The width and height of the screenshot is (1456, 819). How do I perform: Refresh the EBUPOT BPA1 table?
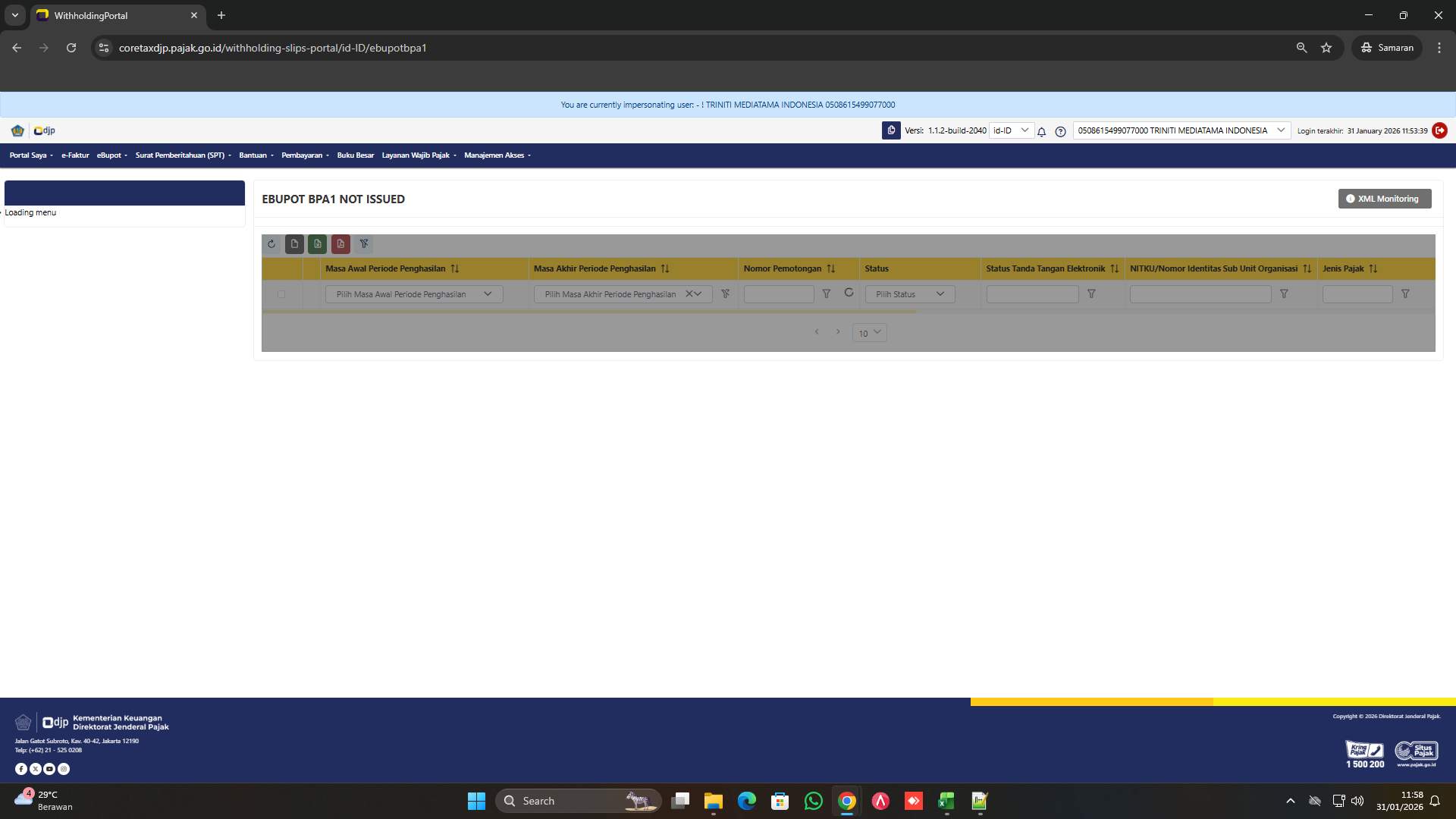271,244
